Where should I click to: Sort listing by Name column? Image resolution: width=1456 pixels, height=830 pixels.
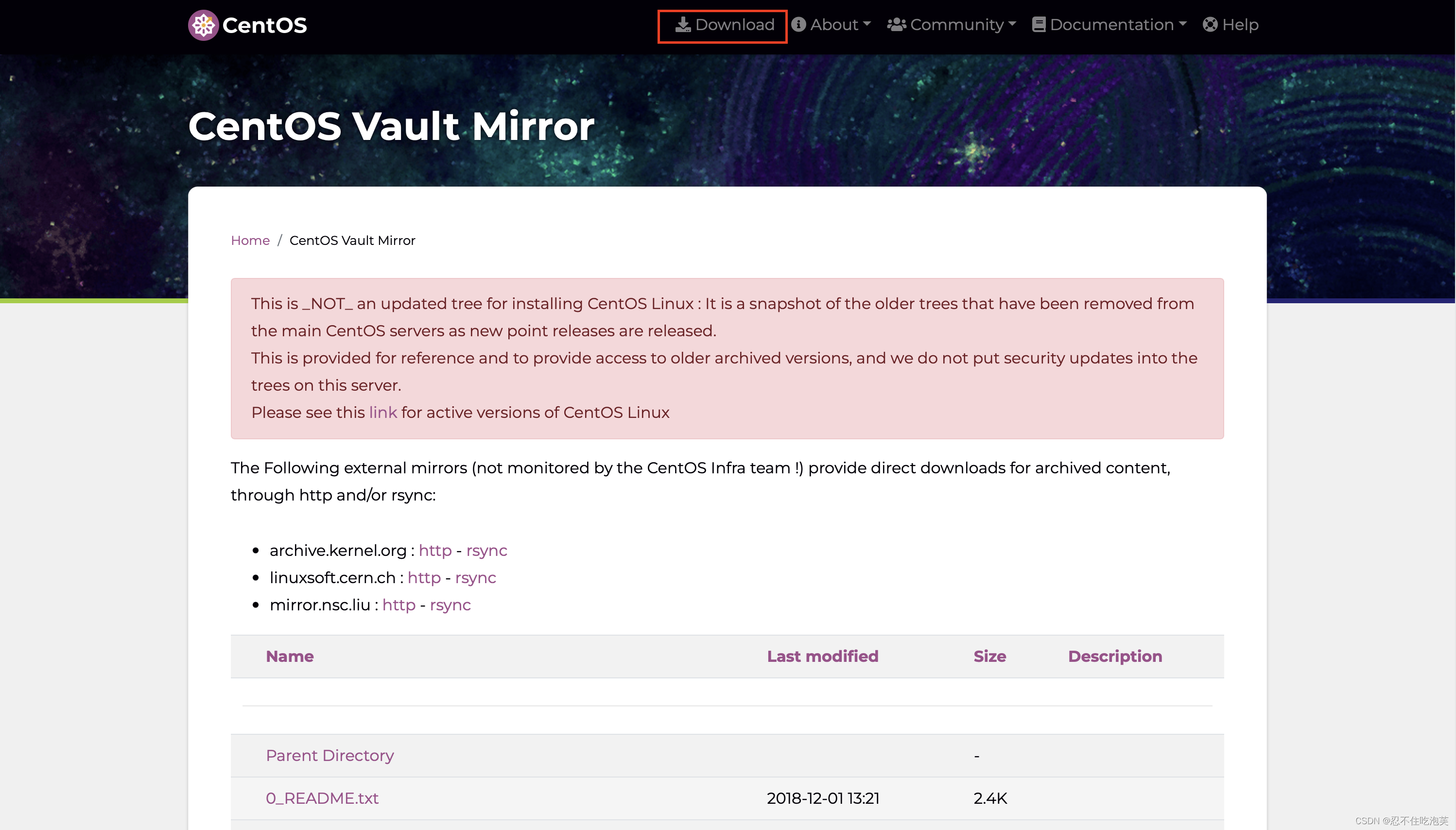click(x=290, y=656)
